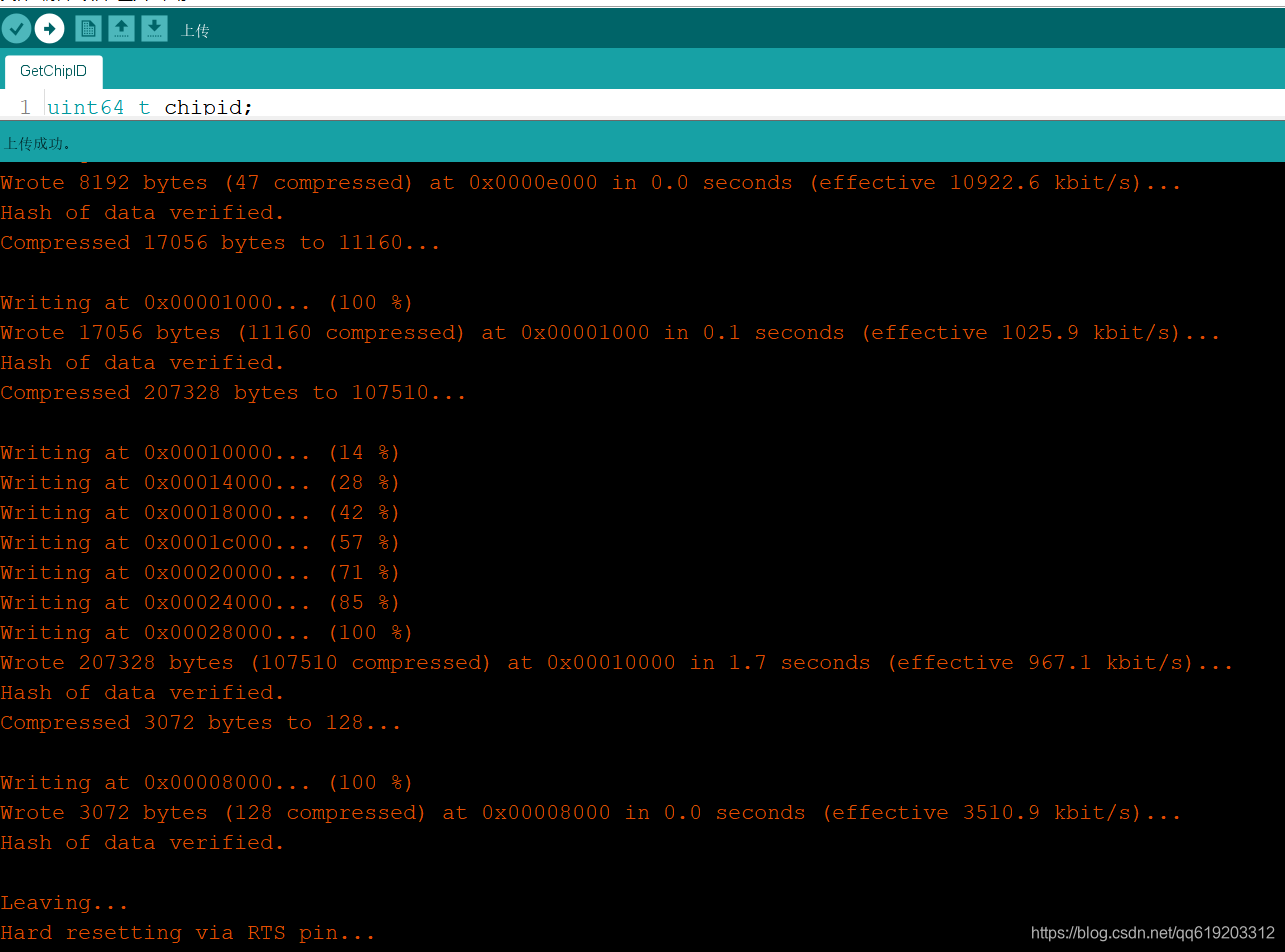Screen dimensions: 1285x952
Task: Click 'Writing at 0x00001000... (100 %)' line
Action: [x=207, y=303]
